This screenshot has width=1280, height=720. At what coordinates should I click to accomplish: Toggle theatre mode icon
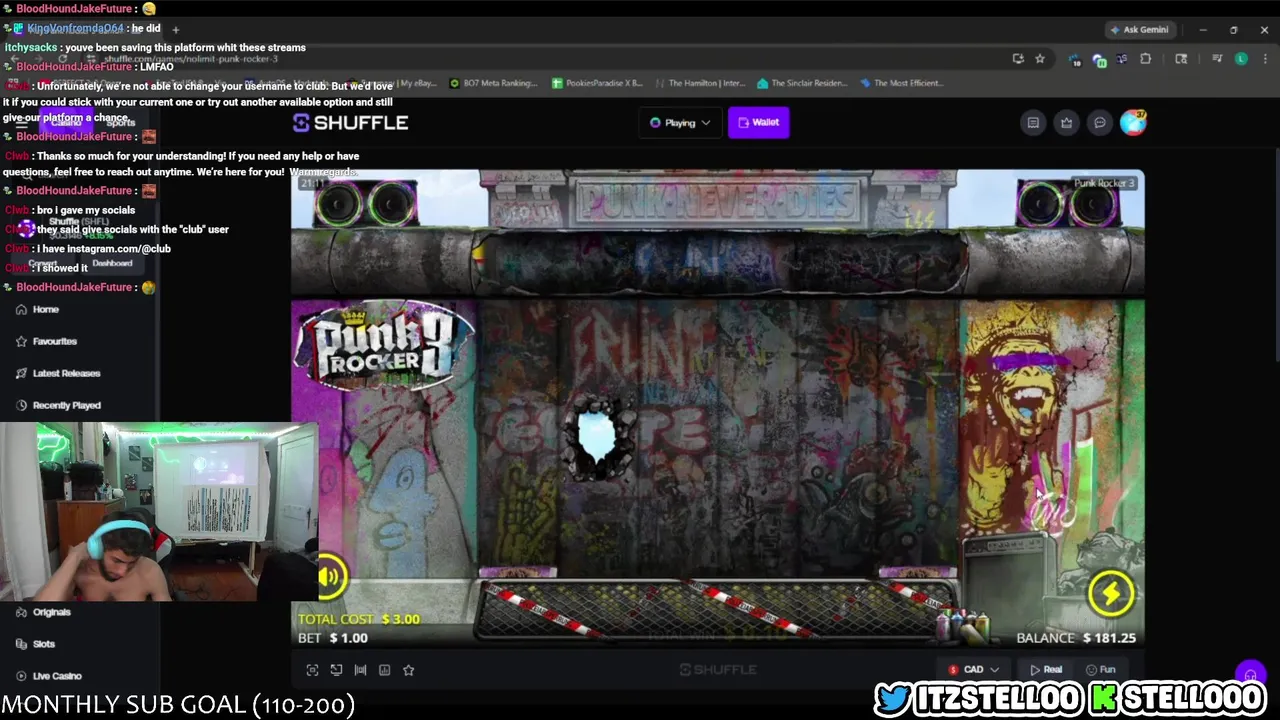tap(336, 670)
